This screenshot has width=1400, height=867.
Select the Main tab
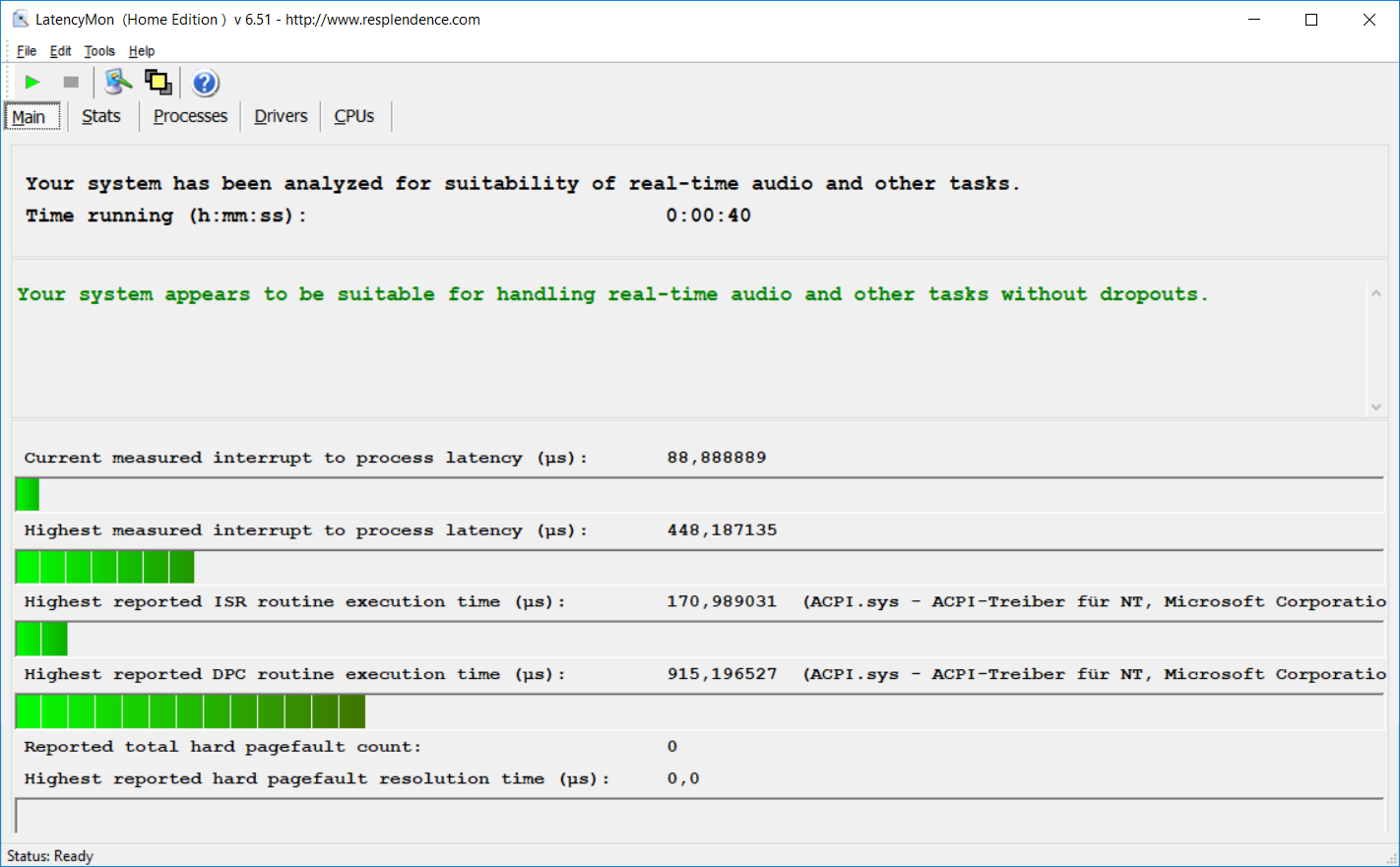[32, 116]
